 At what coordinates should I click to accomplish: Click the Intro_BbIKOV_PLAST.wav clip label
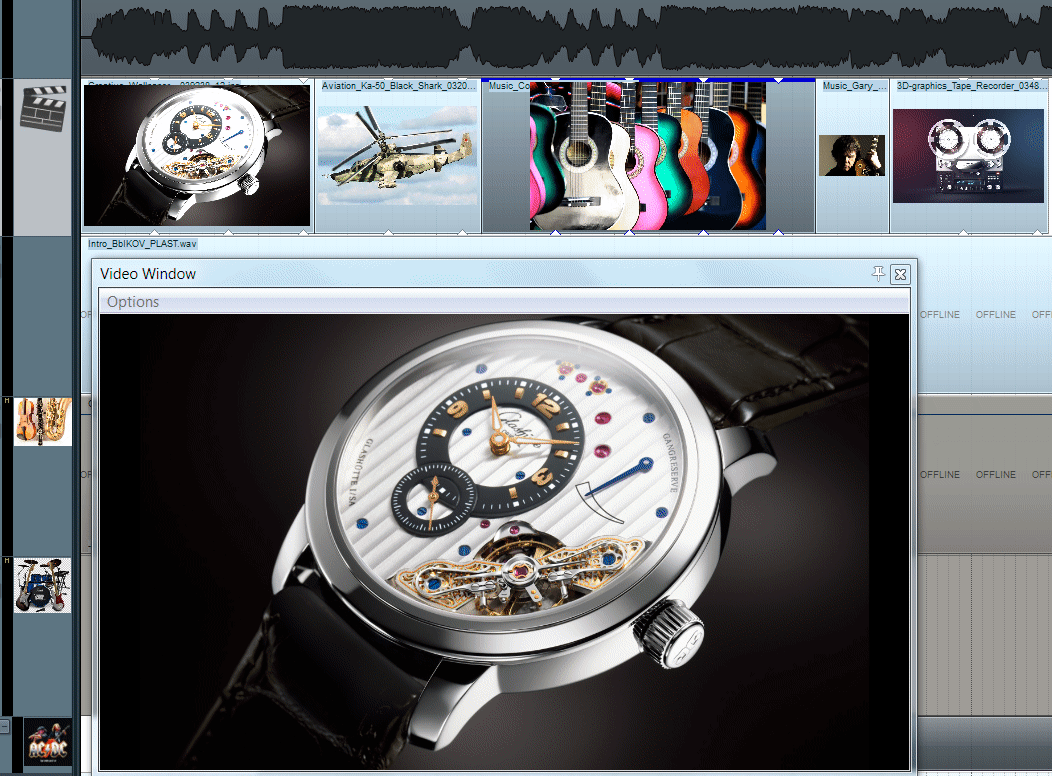coord(142,243)
